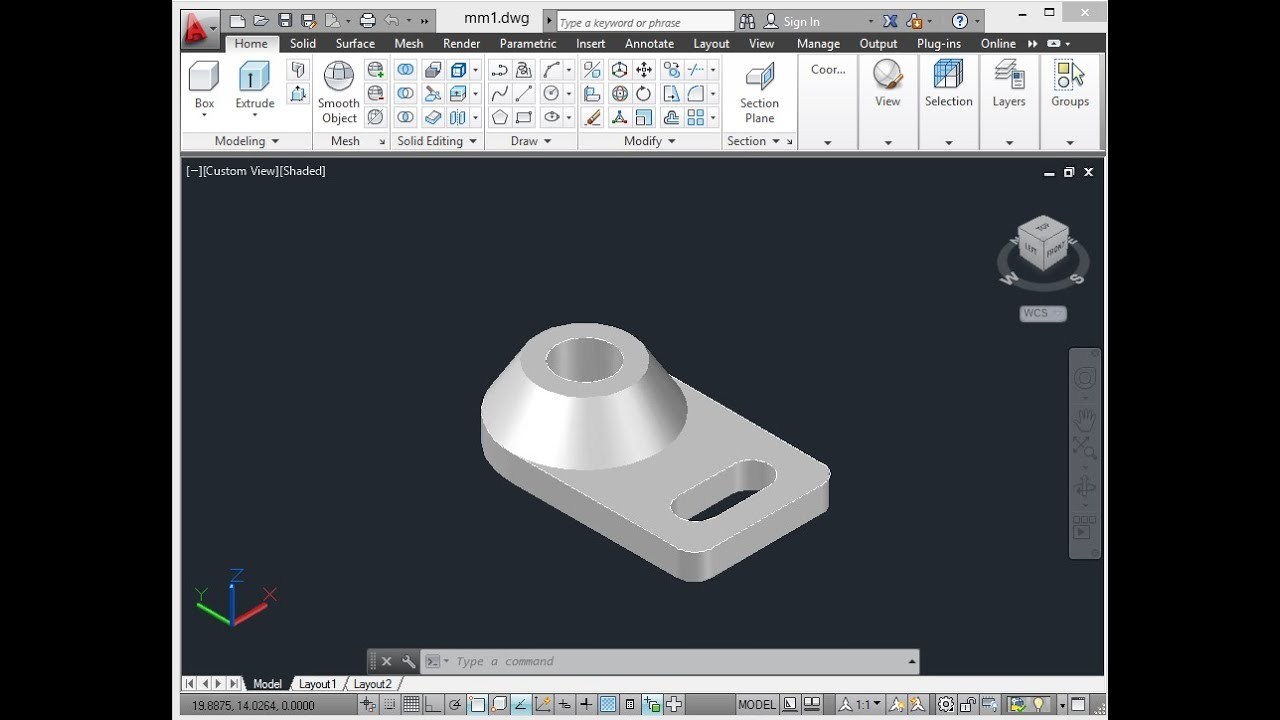Click the Line draw tool
The height and width of the screenshot is (720, 1280).
525,93
